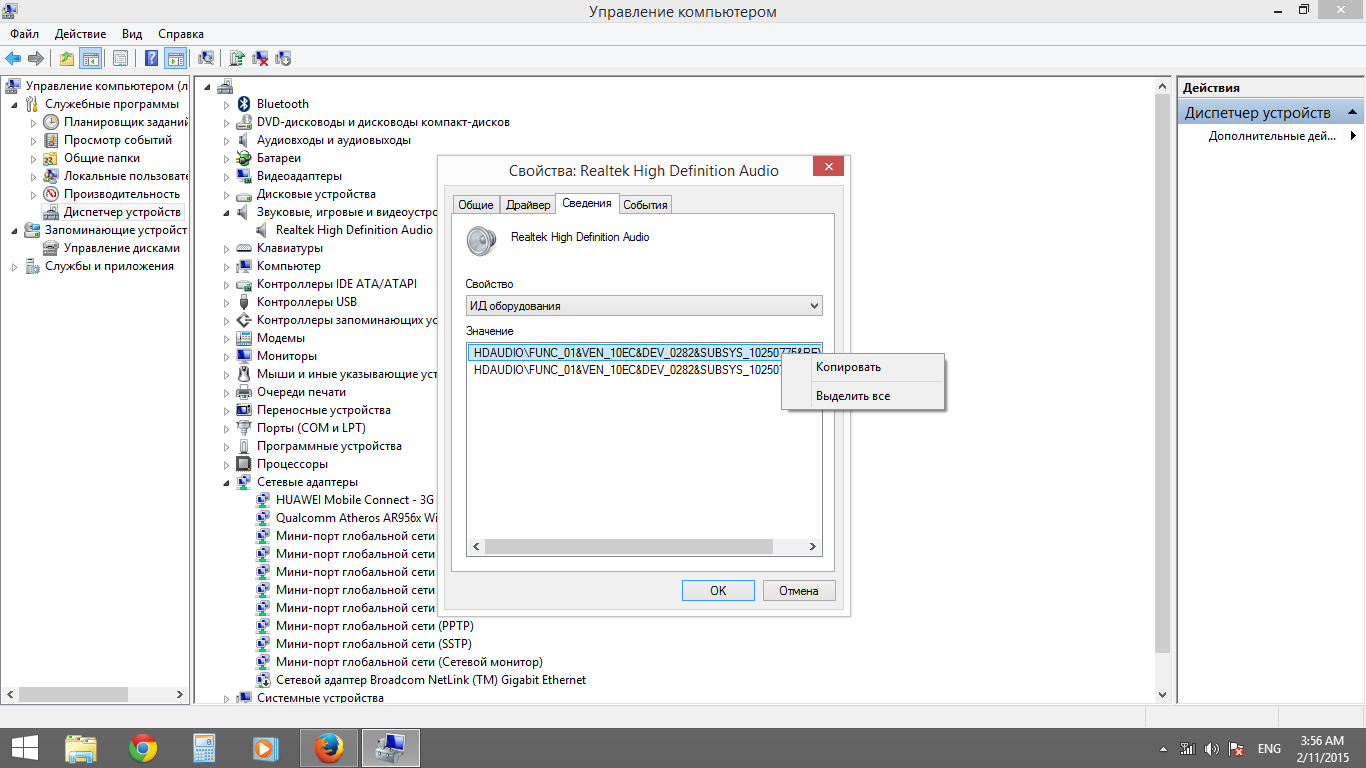Click the Uninstall device icon with red X
1366x768 pixels.
pos(260,58)
